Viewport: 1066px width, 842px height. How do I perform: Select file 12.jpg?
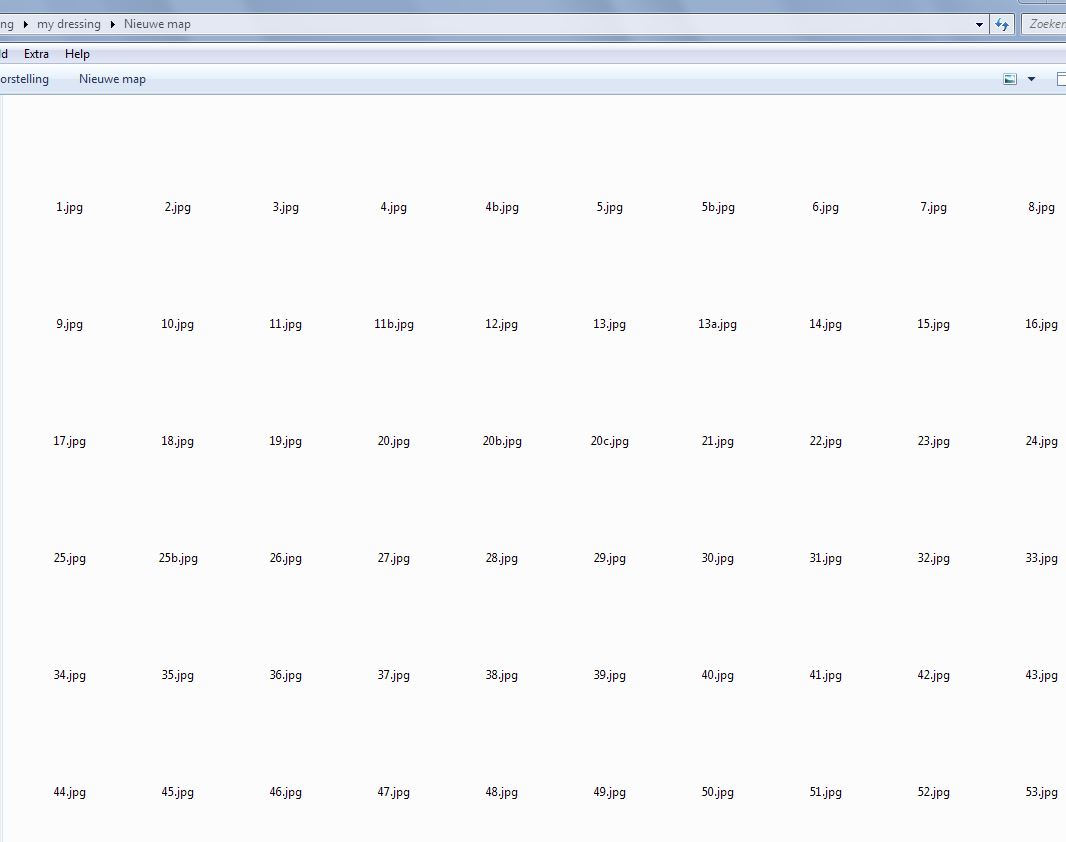[x=502, y=324]
